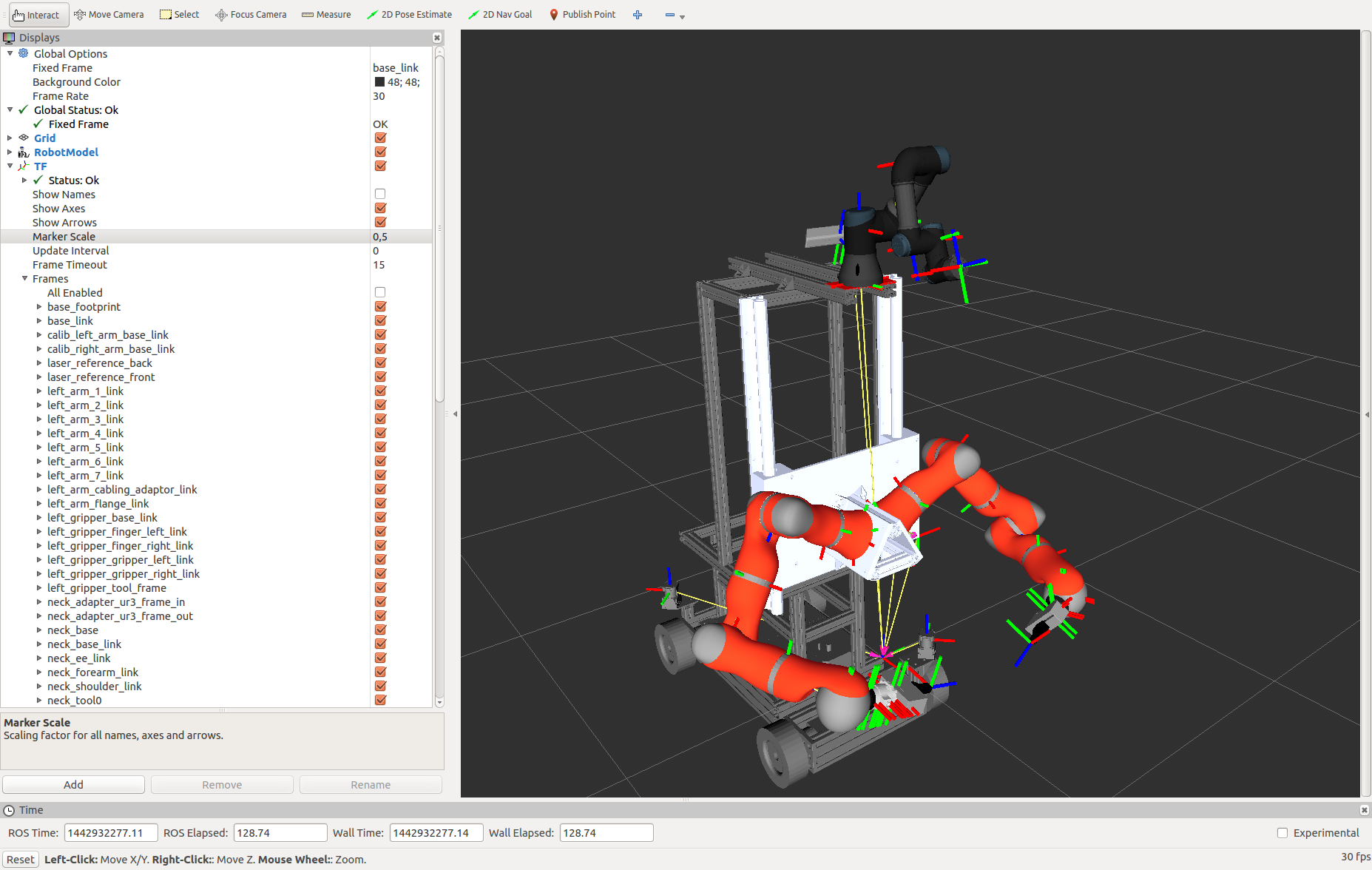Toggle the Experimental checkbox
Image resolution: width=1372 pixels, height=870 pixels.
coord(1283,833)
